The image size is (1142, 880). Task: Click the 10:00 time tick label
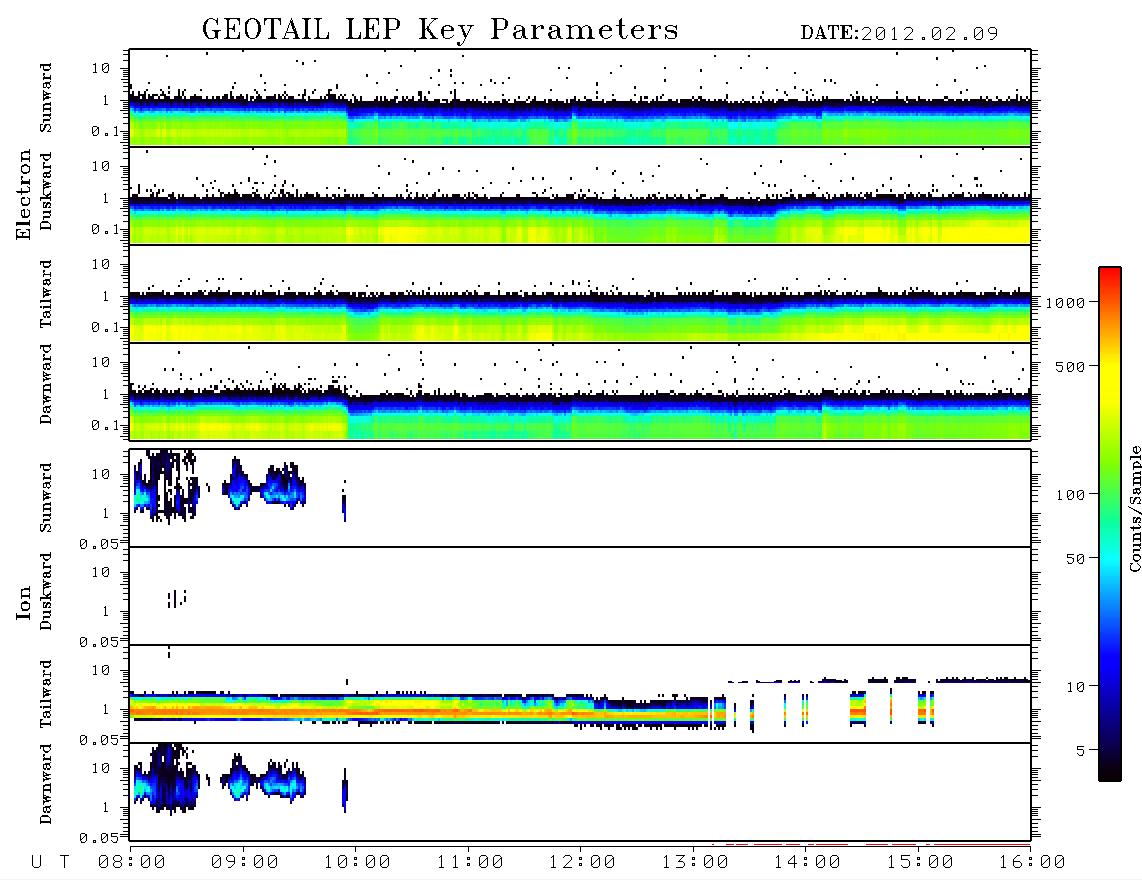(357, 862)
